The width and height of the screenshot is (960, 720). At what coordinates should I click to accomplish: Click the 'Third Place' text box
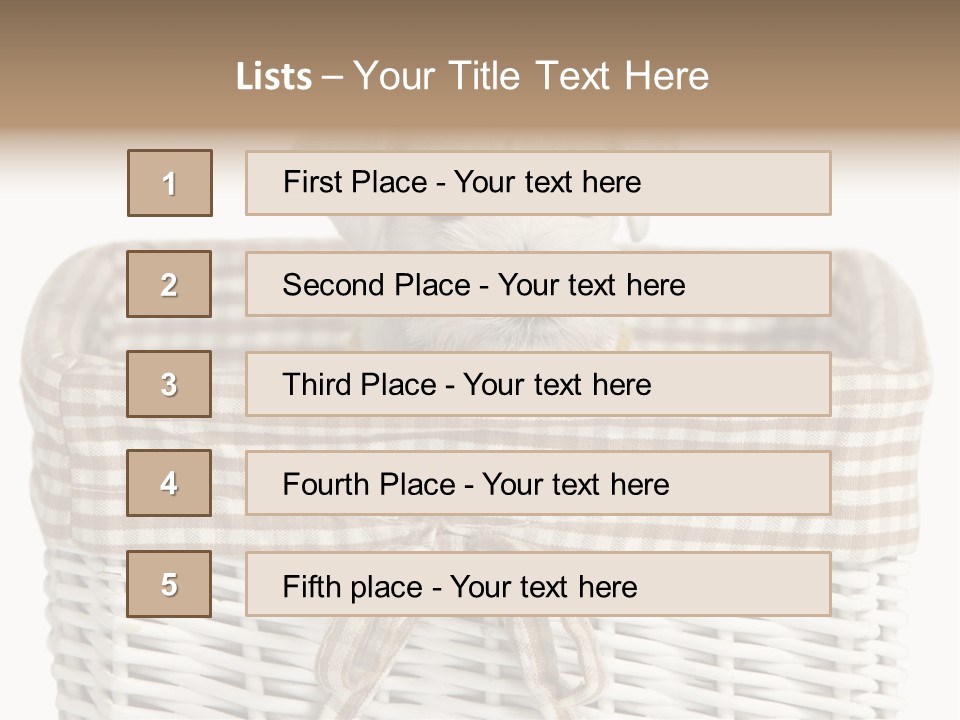tap(538, 384)
